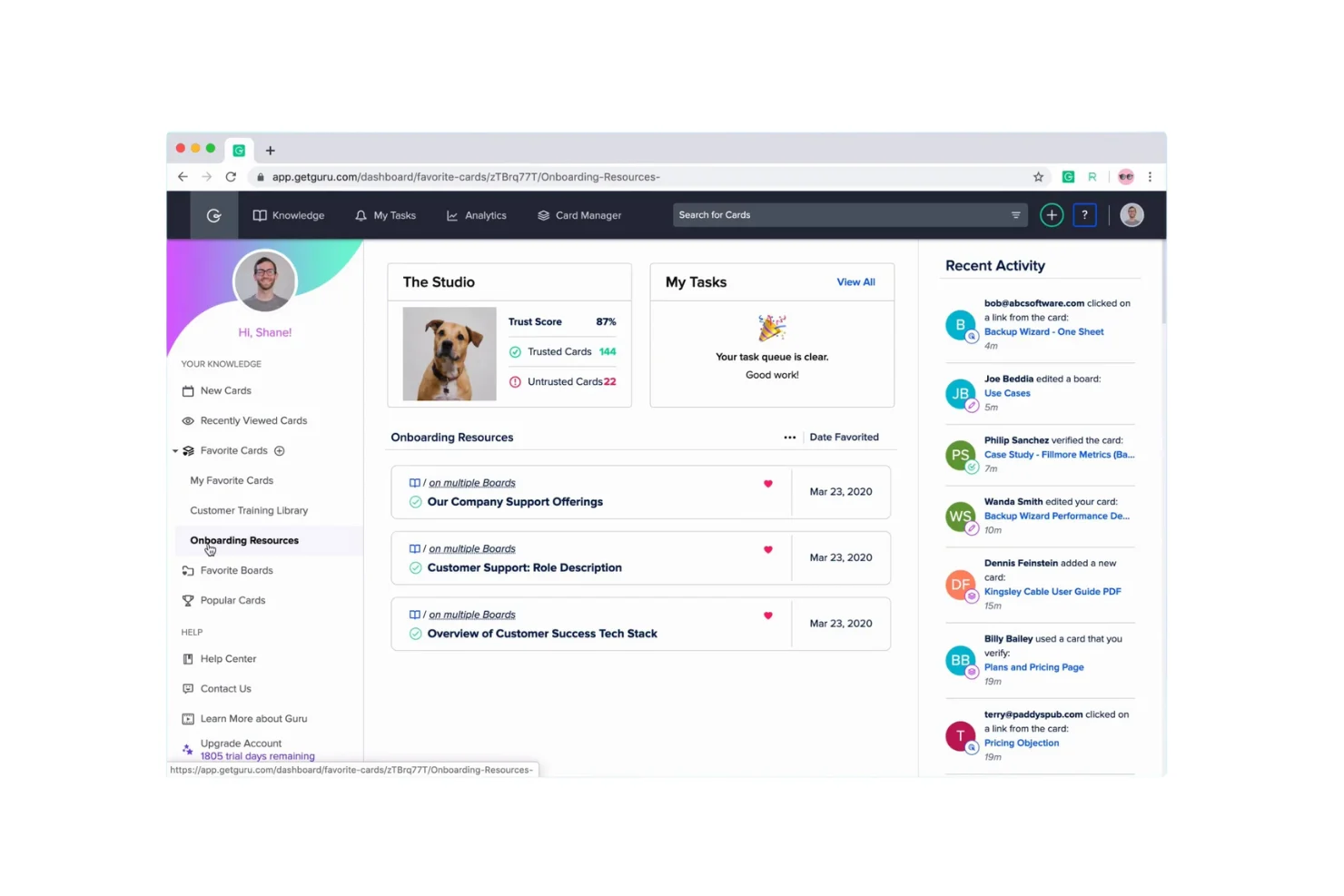The width and height of the screenshot is (1344, 896).
Task: Open user avatar menu in header
Action: [x=1132, y=215]
